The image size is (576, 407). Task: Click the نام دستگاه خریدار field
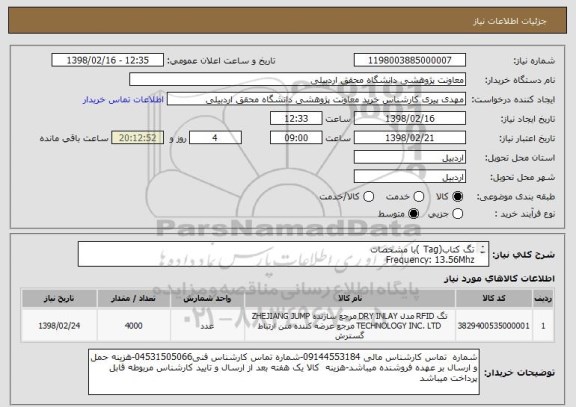point(298,80)
